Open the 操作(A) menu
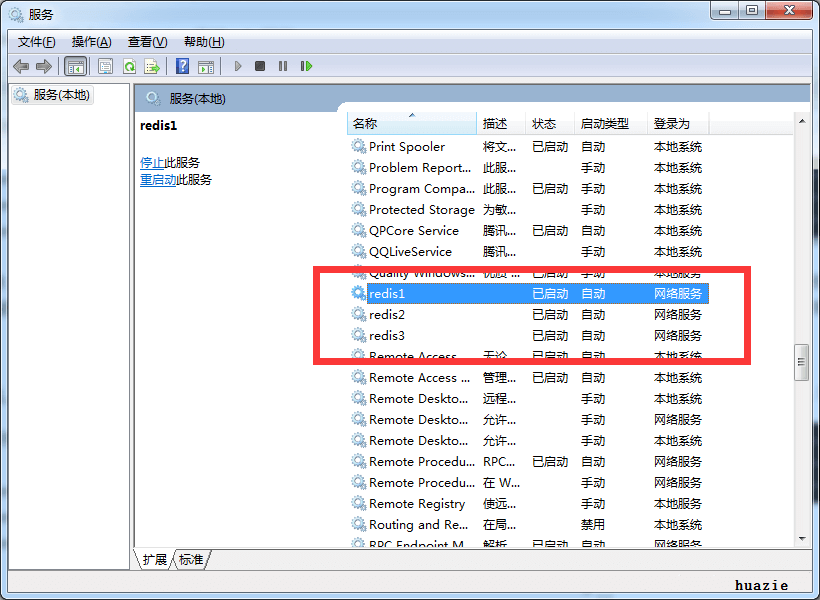Image resolution: width=820 pixels, height=600 pixels. tap(92, 42)
